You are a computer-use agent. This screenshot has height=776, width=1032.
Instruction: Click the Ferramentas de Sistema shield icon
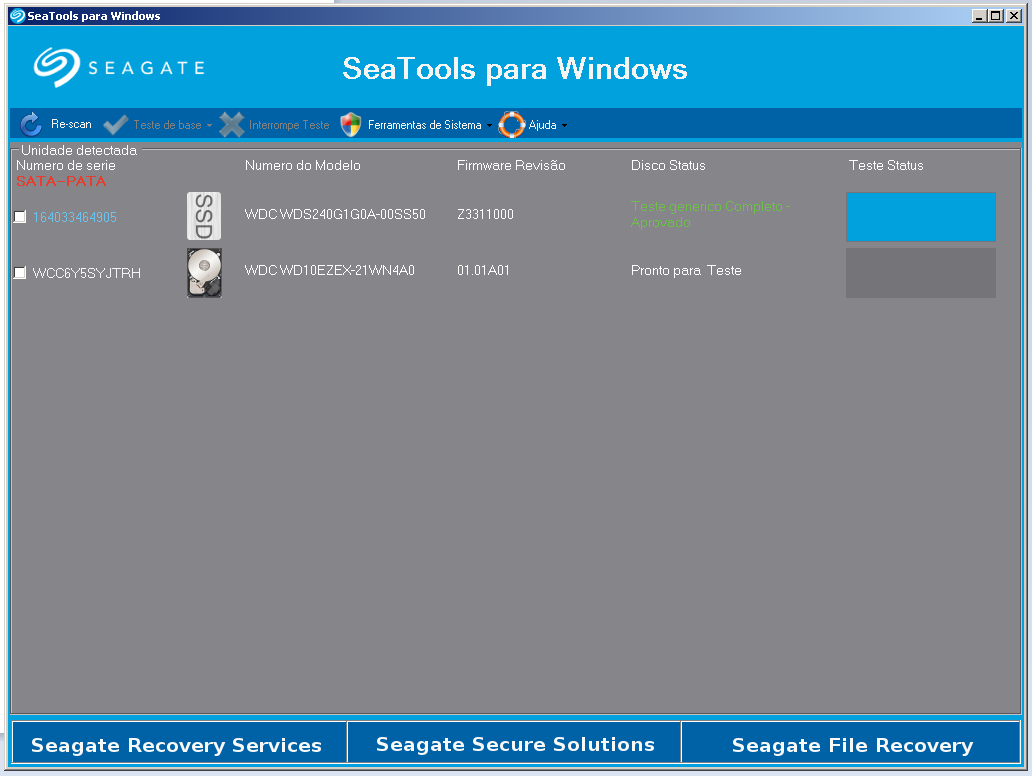[351, 124]
